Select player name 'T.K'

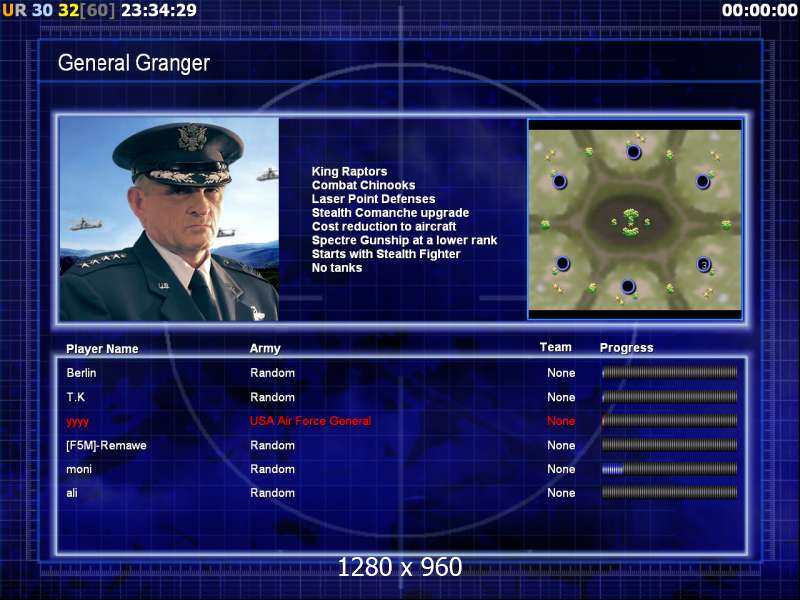[76, 397]
